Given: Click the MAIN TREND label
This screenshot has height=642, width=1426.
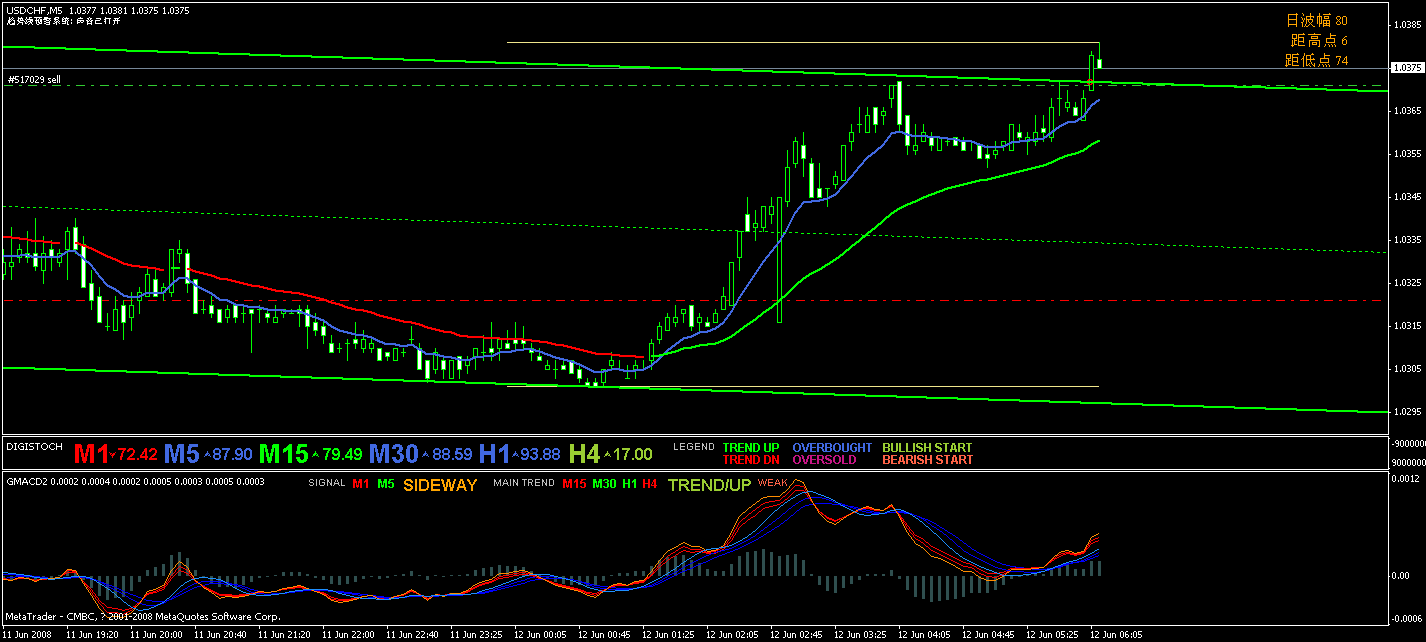Looking at the screenshot, I should tap(524, 484).
